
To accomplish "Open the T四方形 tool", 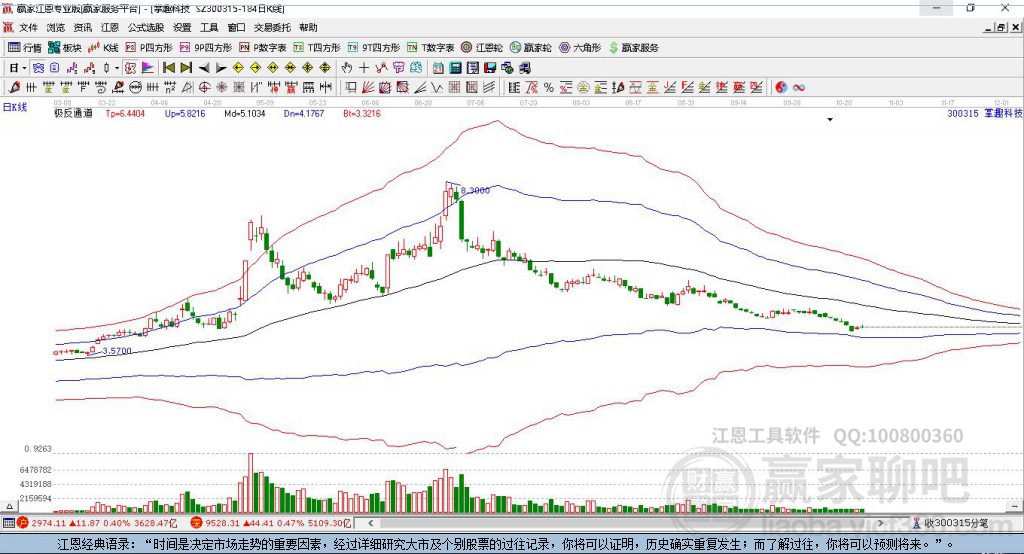I will tap(317, 48).
